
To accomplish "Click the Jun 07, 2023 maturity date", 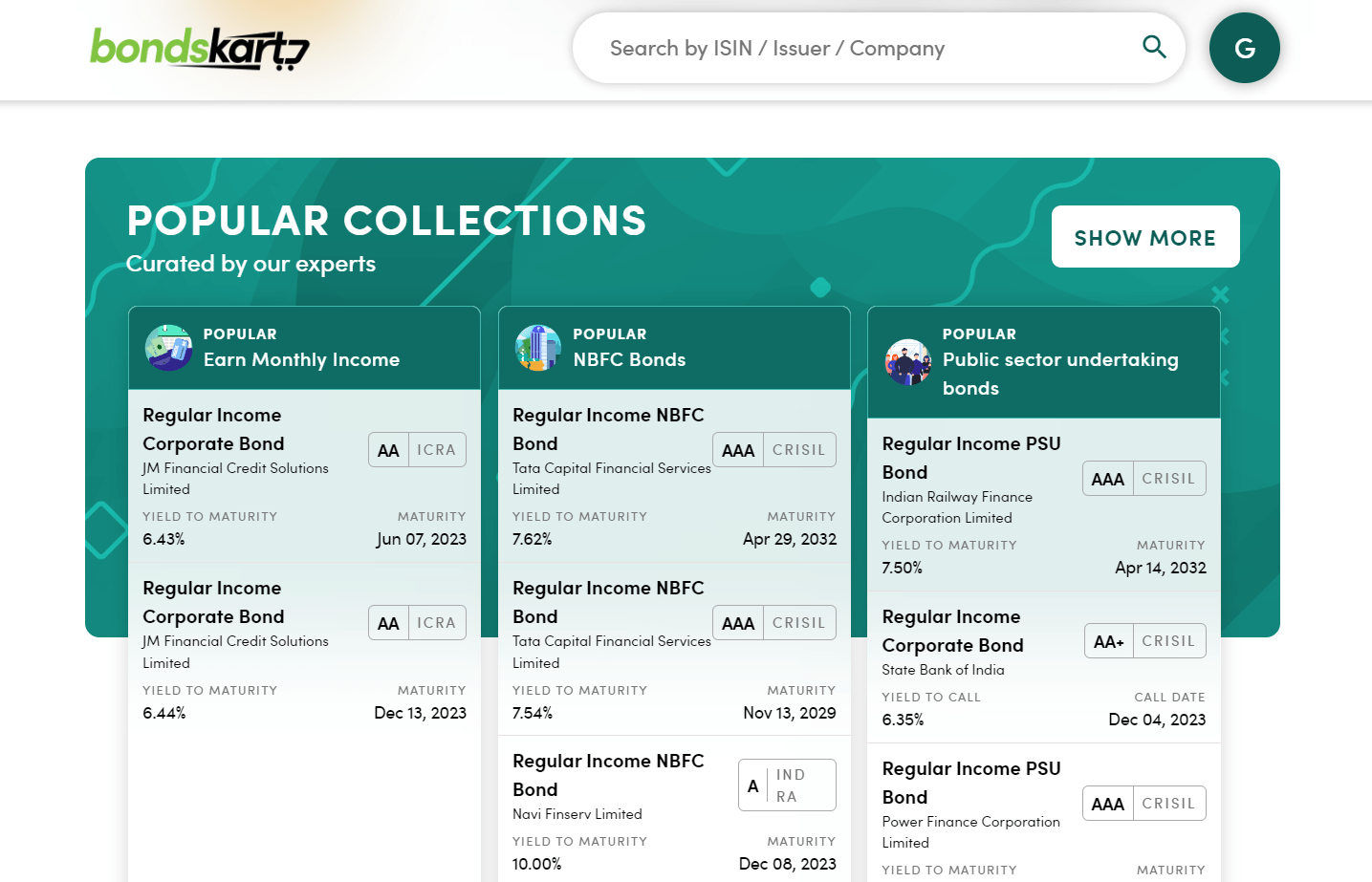I will pyautogui.click(x=422, y=539).
